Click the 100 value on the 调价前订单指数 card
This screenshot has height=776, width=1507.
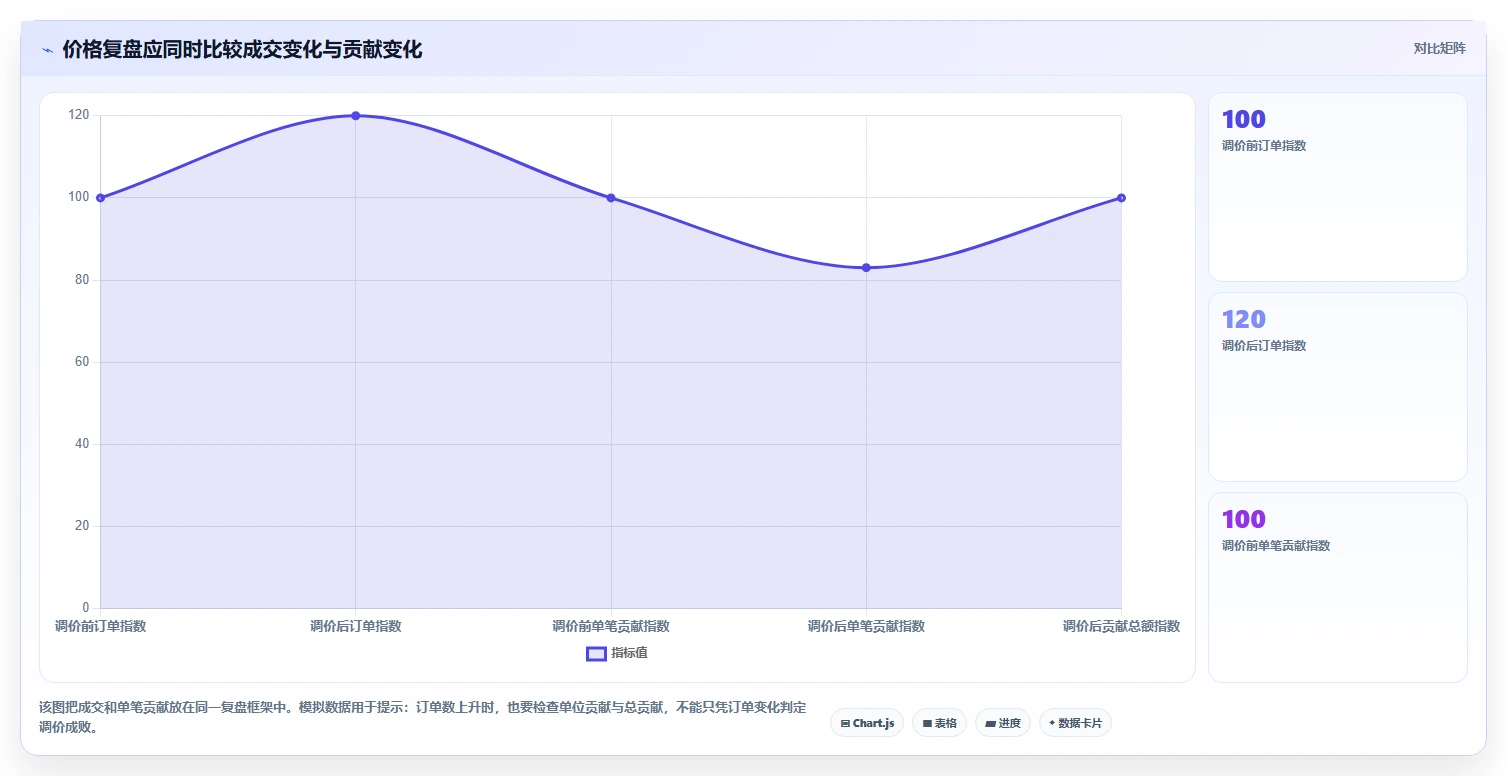(1244, 119)
